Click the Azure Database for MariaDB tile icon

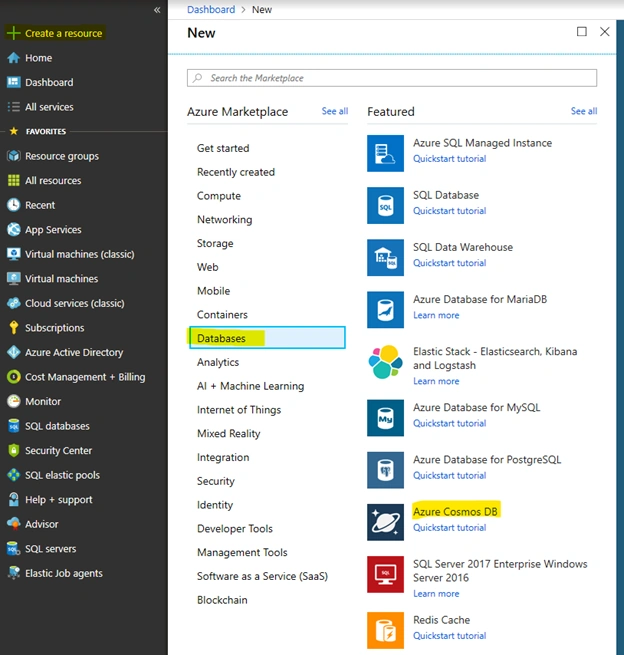(385, 310)
